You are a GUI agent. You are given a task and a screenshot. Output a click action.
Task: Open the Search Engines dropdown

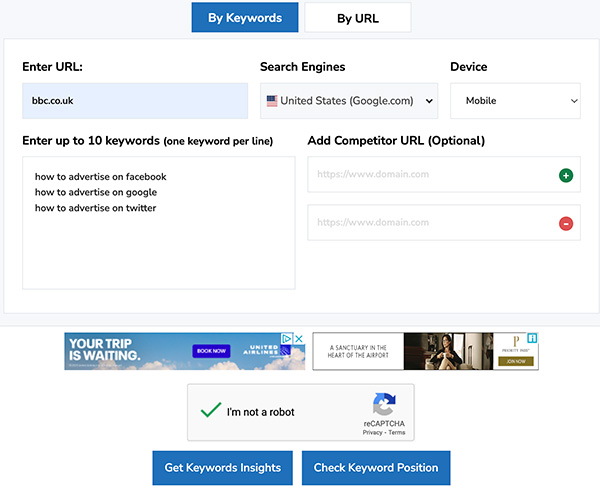(x=349, y=101)
